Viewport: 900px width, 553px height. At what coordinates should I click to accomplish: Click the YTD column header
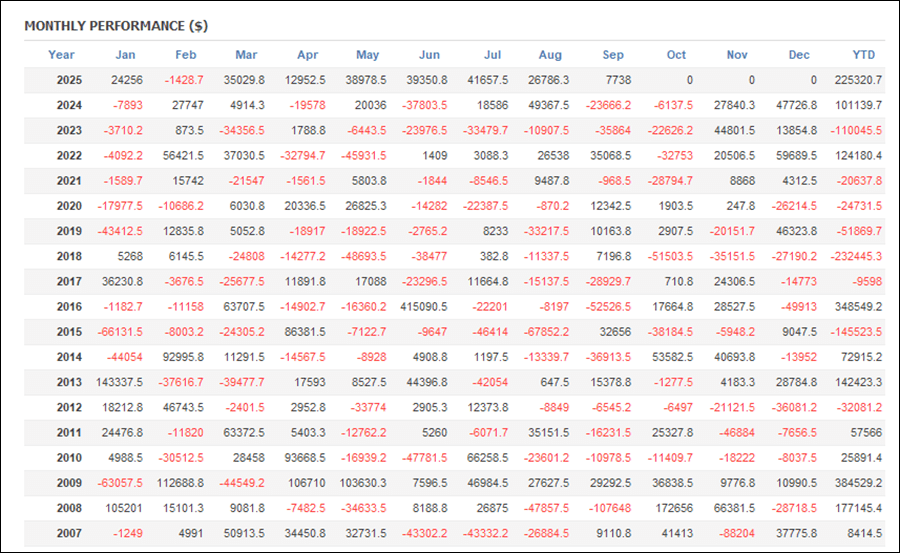tap(864, 55)
